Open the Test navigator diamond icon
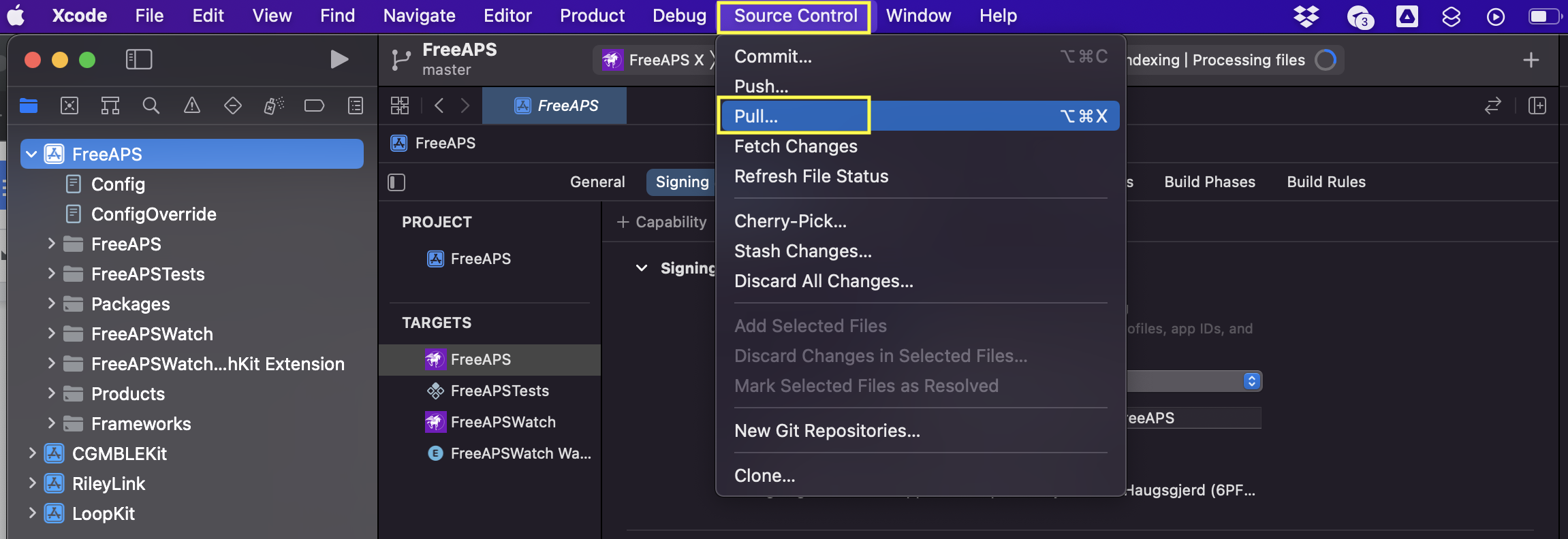Viewport: 1568px width, 539px height. [233, 105]
